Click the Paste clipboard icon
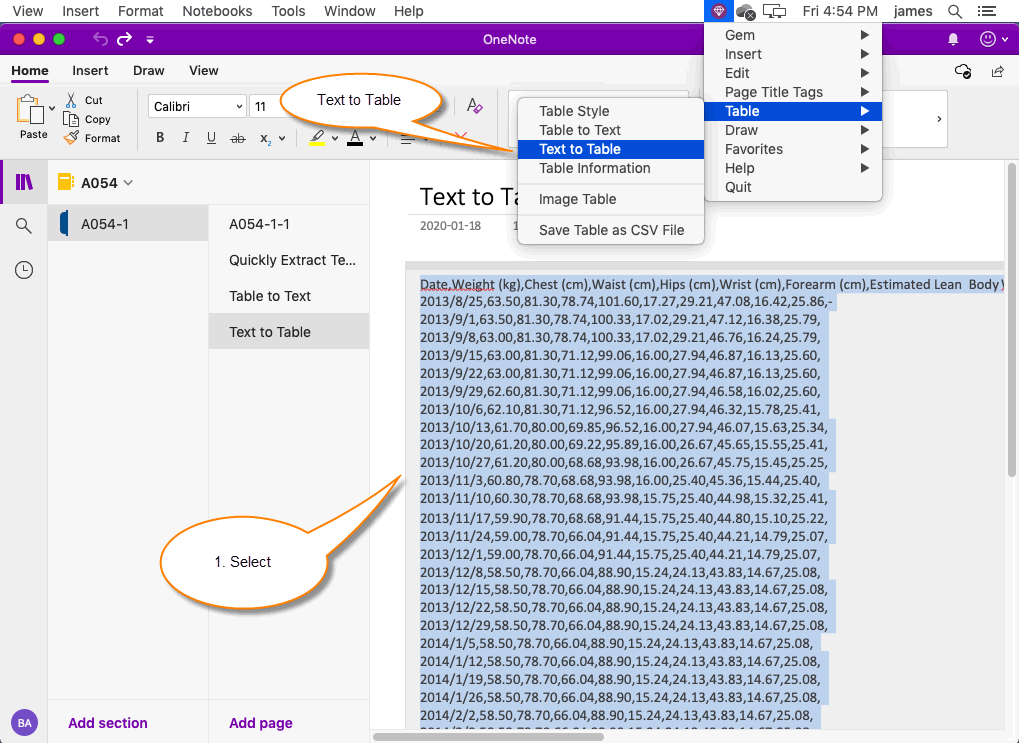Image resolution: width=1019 pixels, height=743 pixels. pyautogui.click(x=30, y=109)
